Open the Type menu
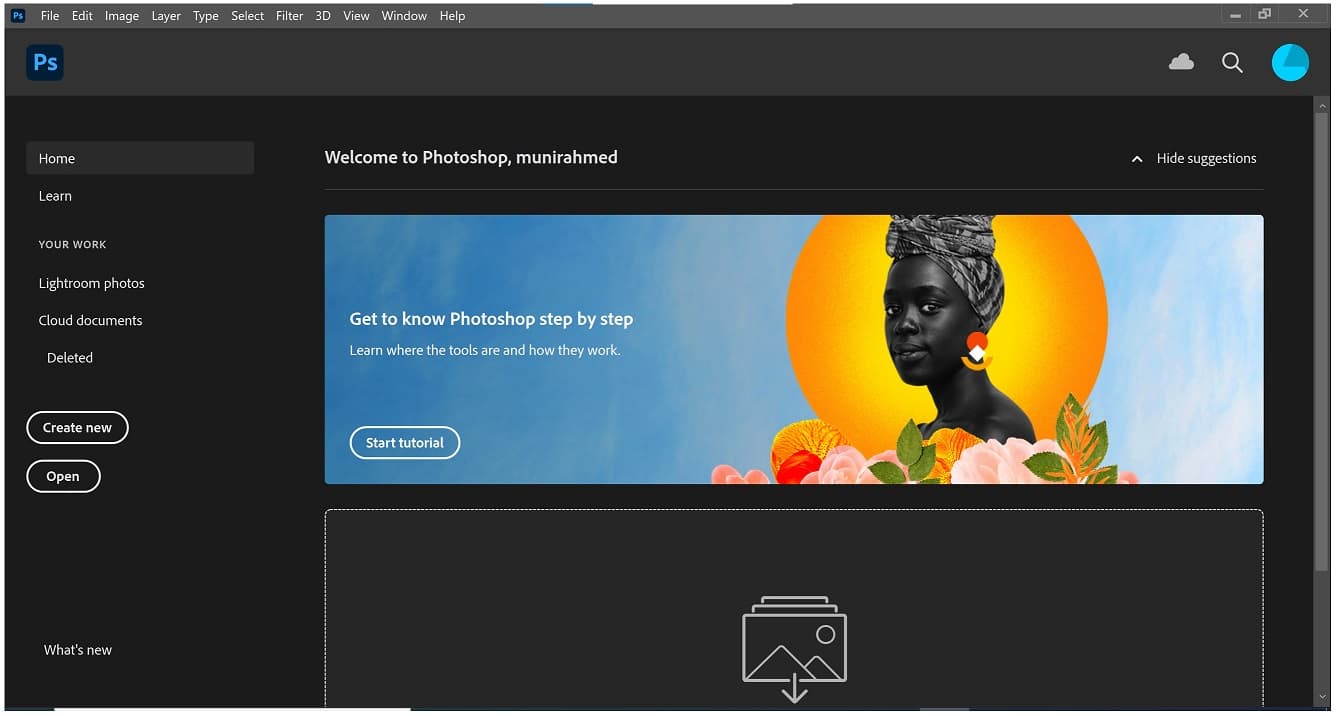The height and width of the screenshot is (716, 1336). [x=206, y=16]
